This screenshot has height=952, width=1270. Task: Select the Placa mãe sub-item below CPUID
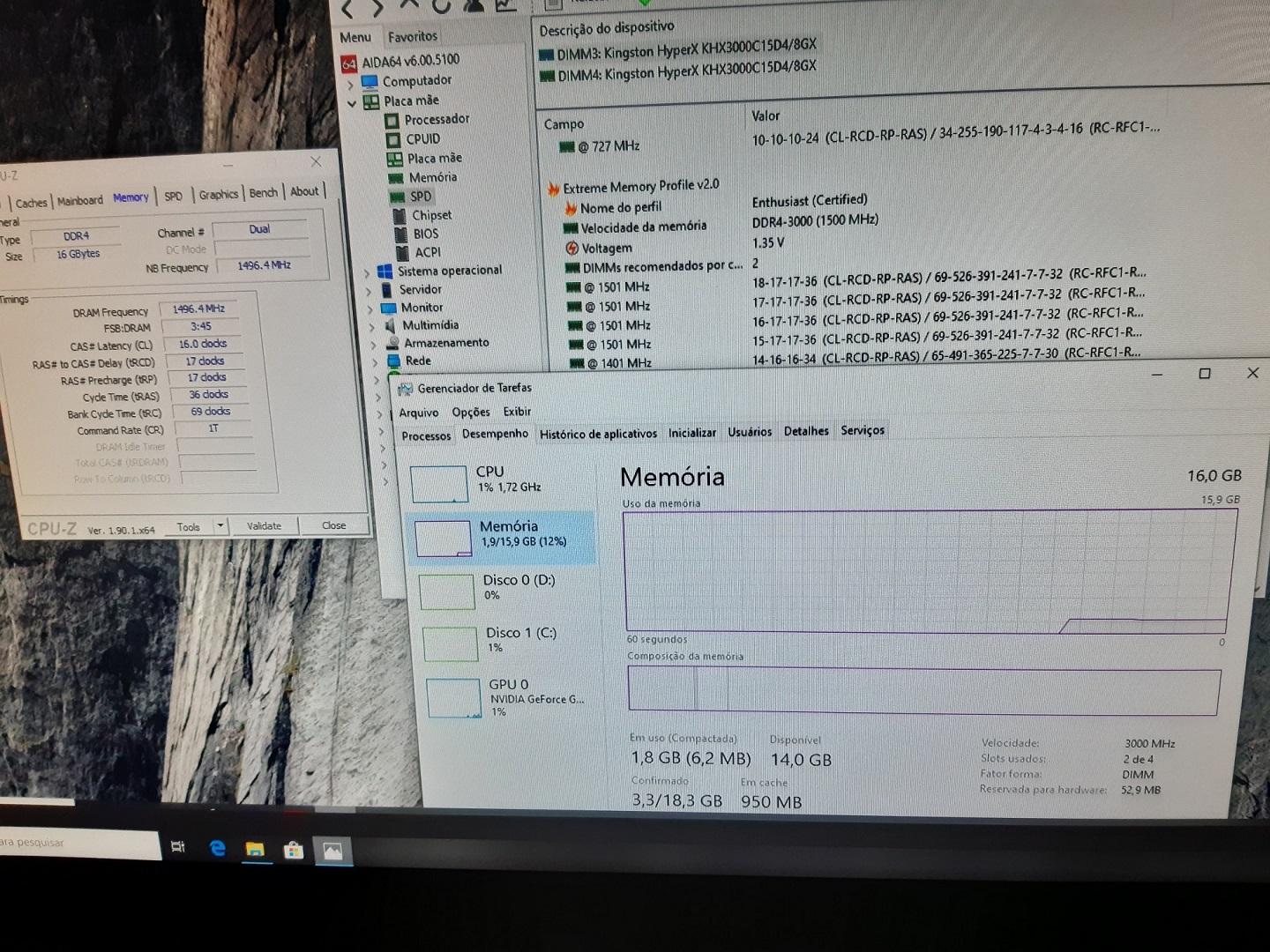[x=424, y=158]
